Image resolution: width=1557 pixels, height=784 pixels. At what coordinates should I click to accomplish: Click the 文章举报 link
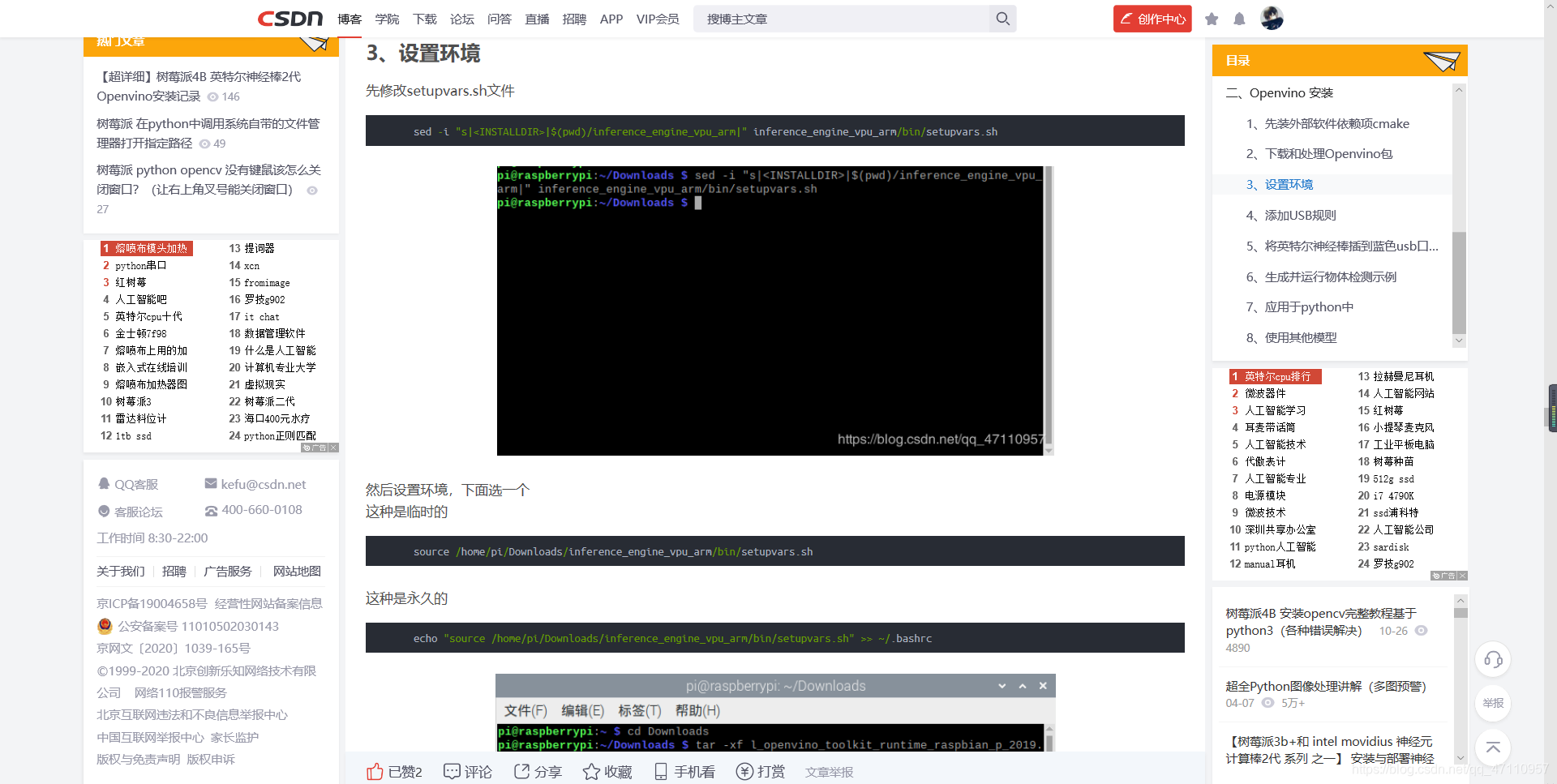click(829, 772)
